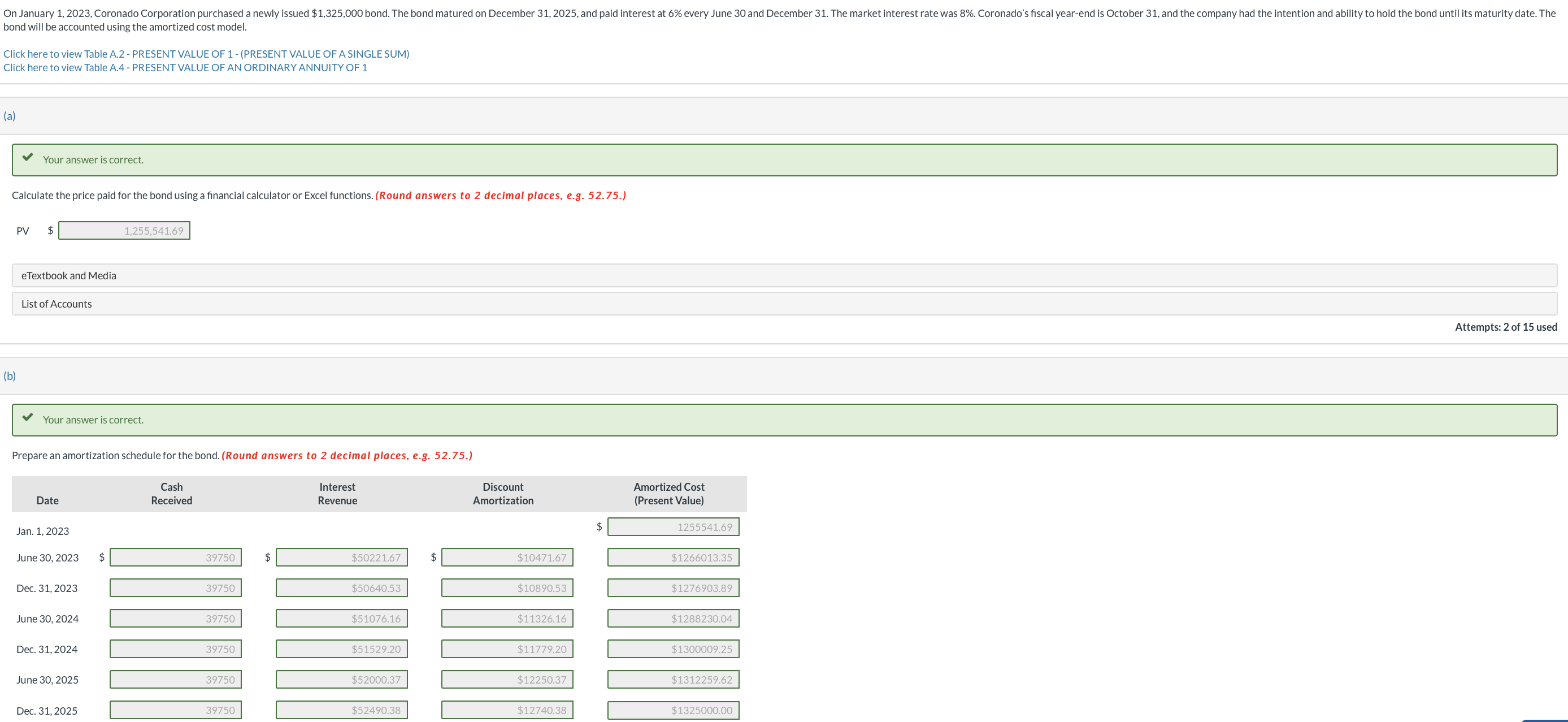
Task: Click the part (b) correct-answer checkmark icon
Action: (27, 417)
